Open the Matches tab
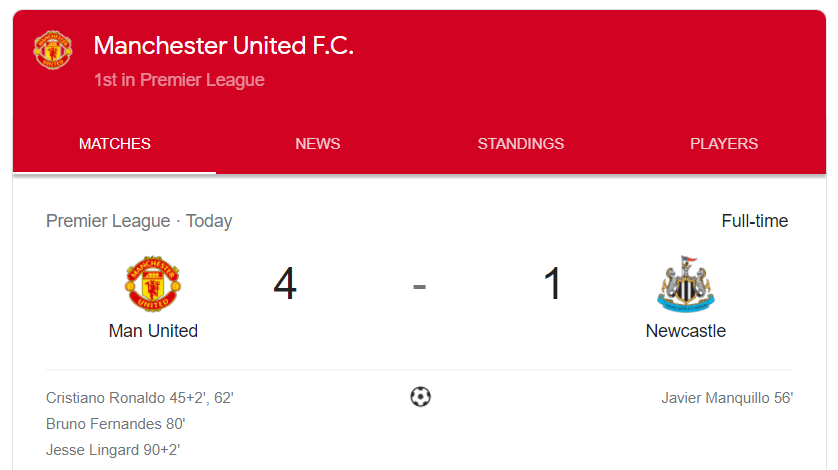This screenshot has height=470, width=838. [x=114, y=144]
